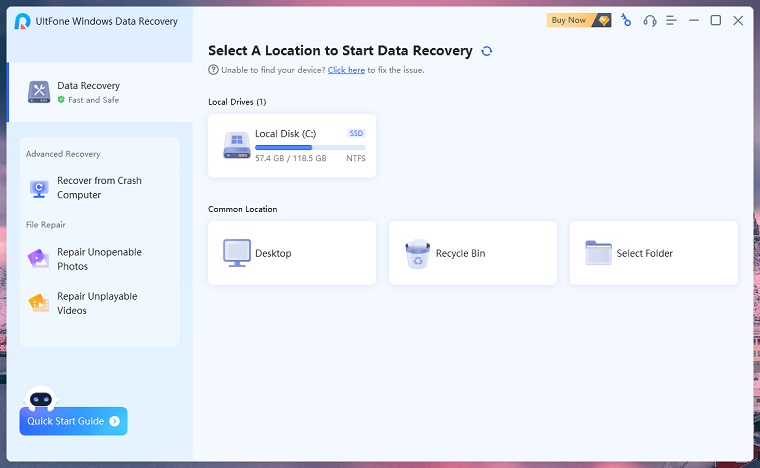Open Repair Unopenable Photos
The height and width of the screenshot is (468, 760).
pos(99,259)
